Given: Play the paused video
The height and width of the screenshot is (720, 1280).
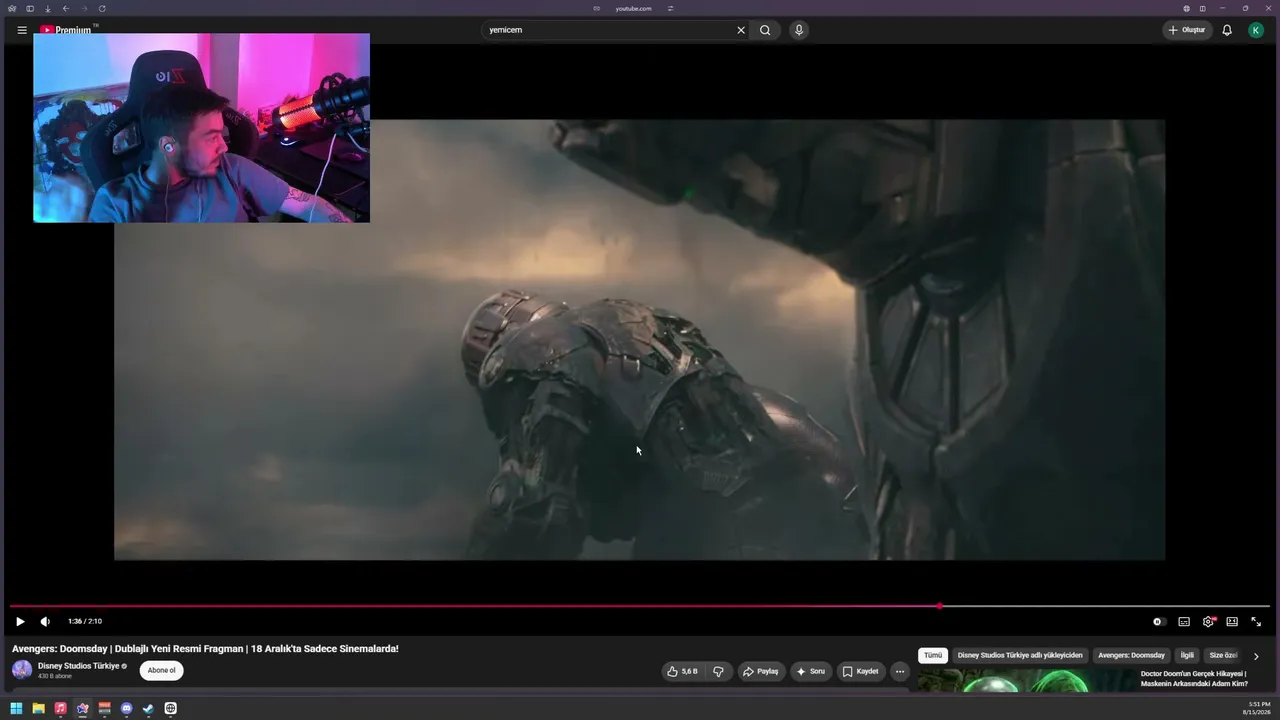Looking at the screenshot, I should click(20, 621).
